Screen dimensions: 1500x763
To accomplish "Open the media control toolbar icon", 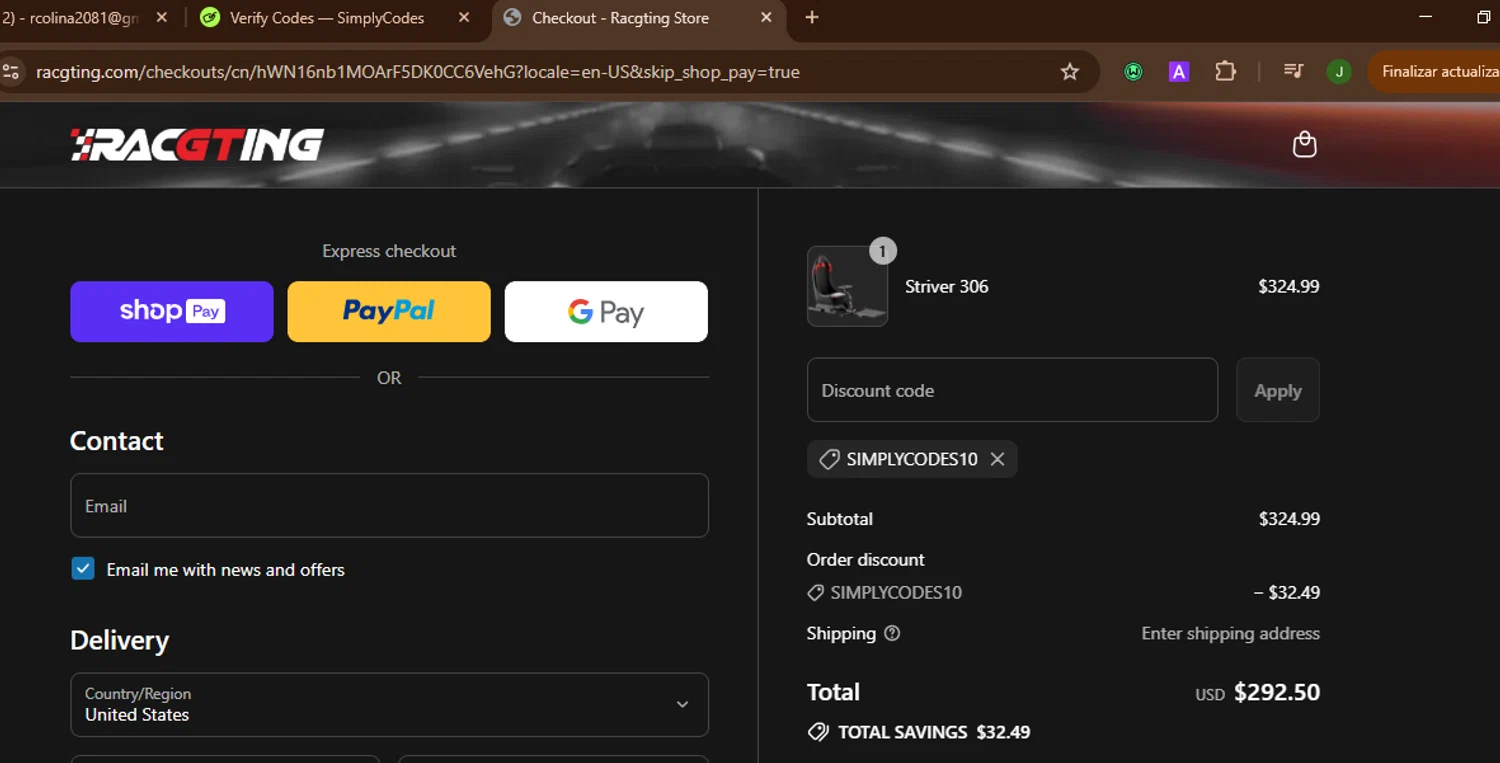I will [1293, 71].
